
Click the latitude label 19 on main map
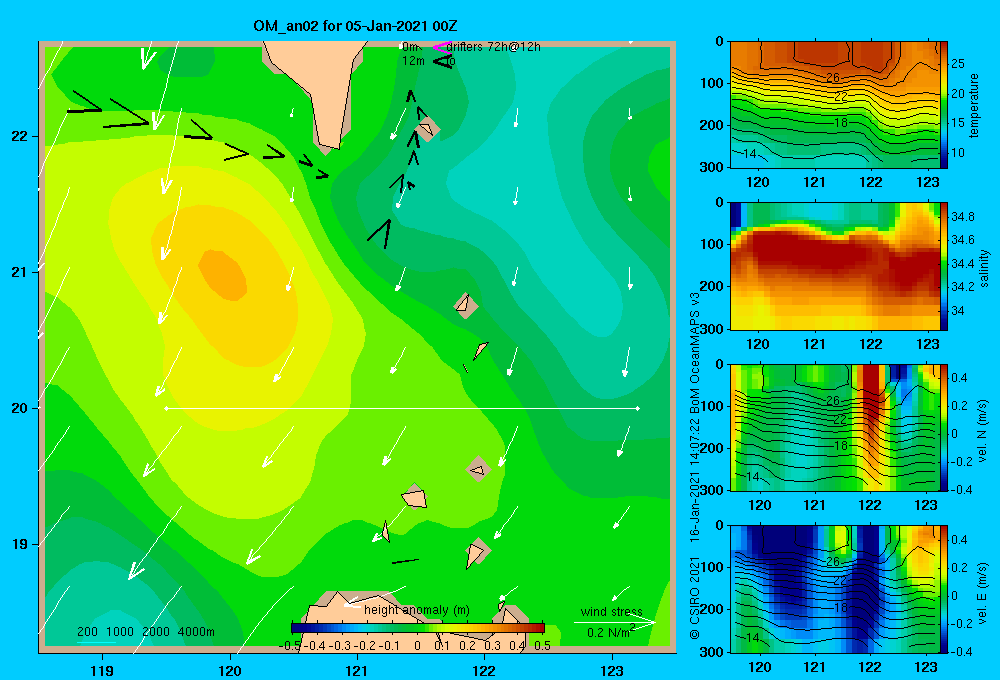(19, 544)
